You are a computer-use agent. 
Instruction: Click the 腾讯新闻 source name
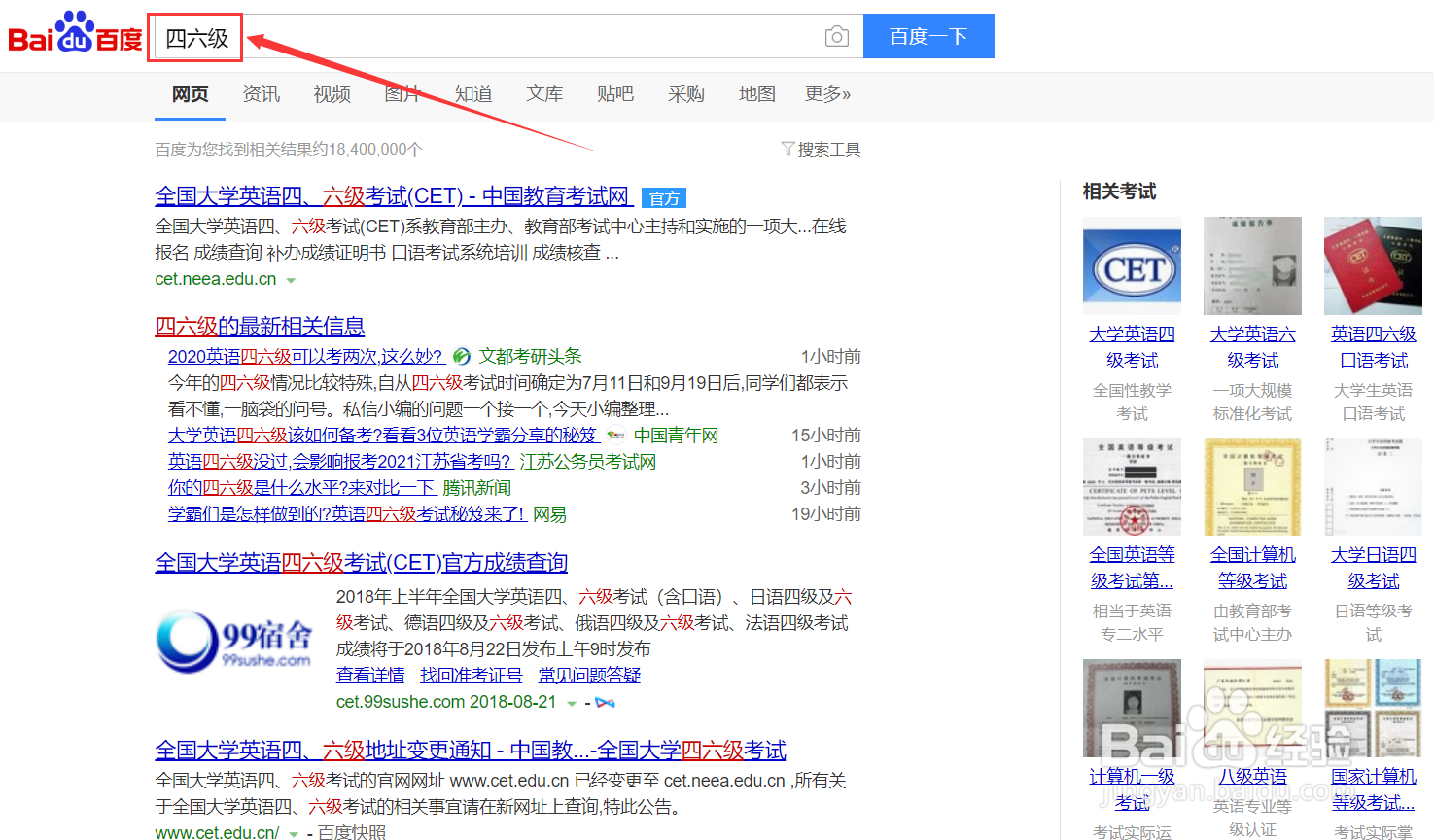pos(476,488)
